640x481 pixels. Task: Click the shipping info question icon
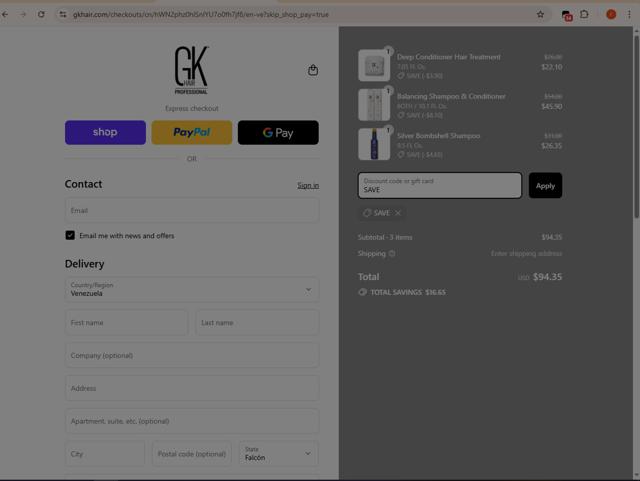tap(392, 254)
